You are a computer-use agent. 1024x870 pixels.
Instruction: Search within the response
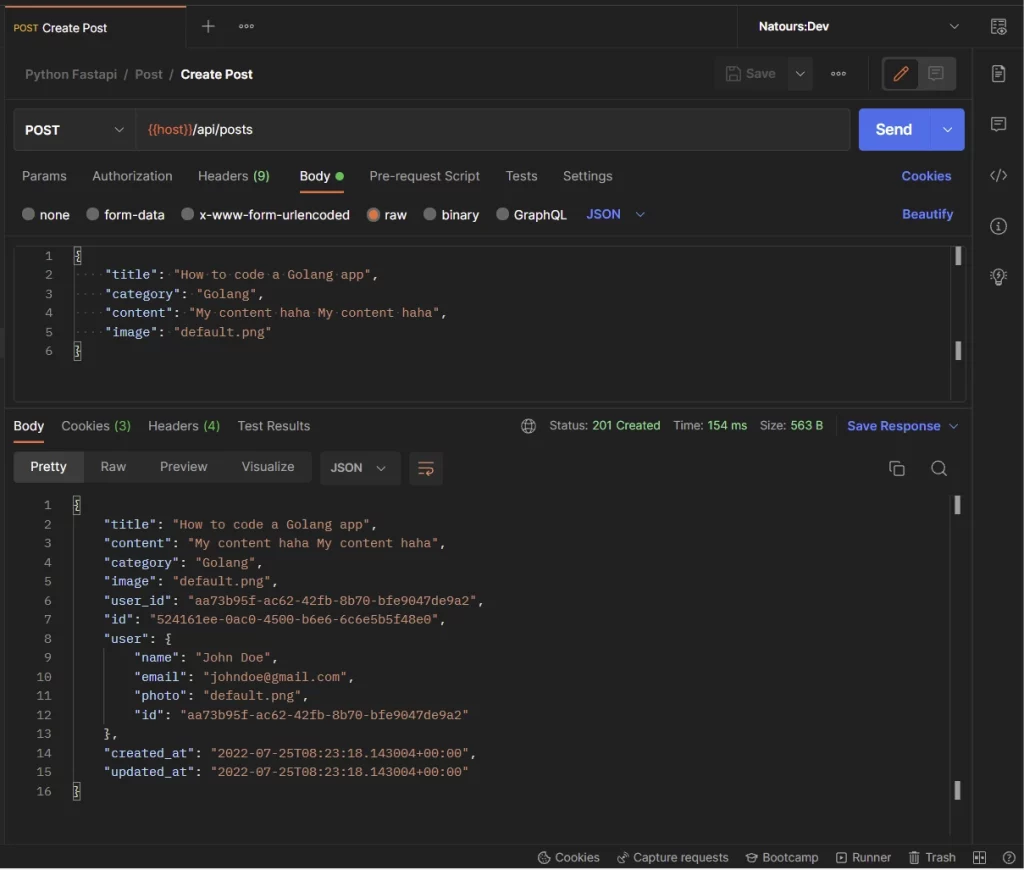(938, 468)
